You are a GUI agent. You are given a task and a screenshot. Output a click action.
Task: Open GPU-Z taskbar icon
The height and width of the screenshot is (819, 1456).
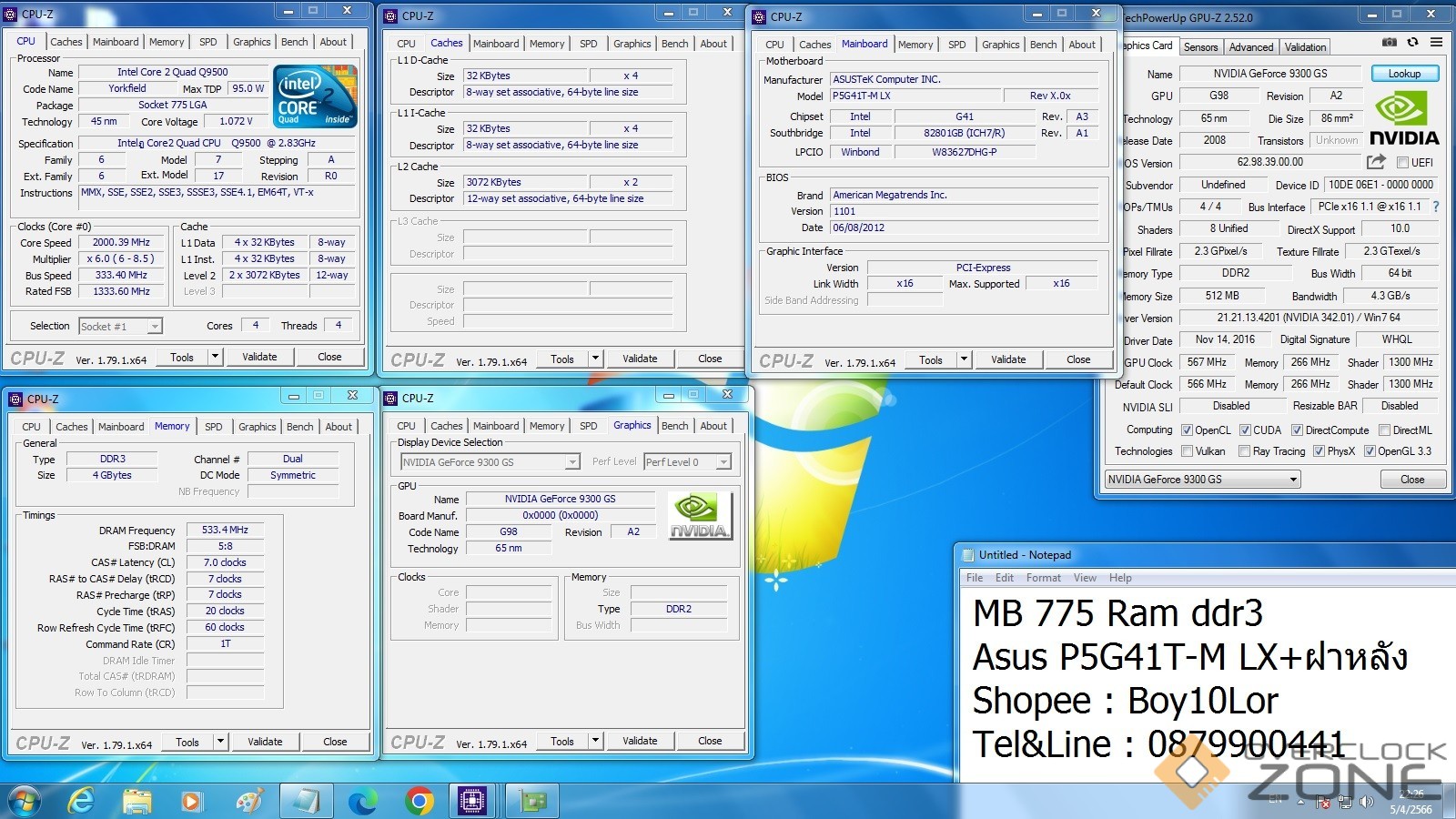[x=532, y=801]
